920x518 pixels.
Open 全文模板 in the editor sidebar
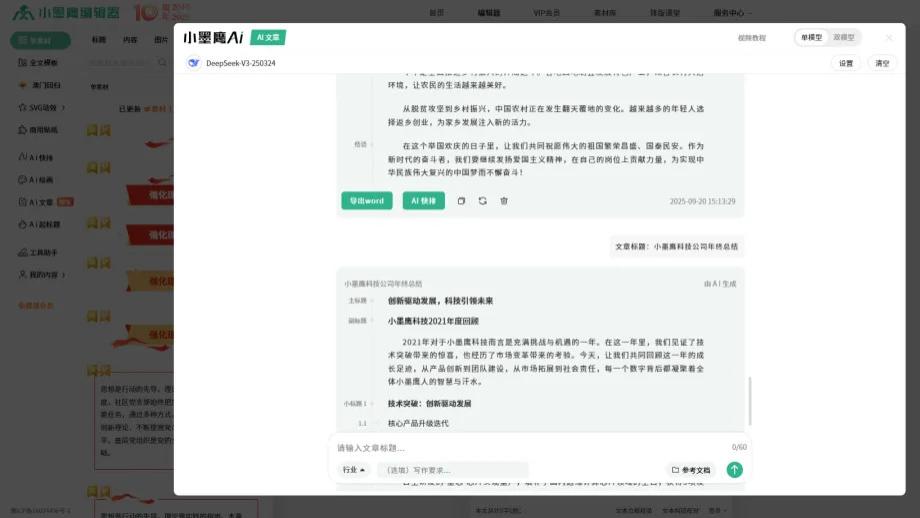[x=38, y=62]
